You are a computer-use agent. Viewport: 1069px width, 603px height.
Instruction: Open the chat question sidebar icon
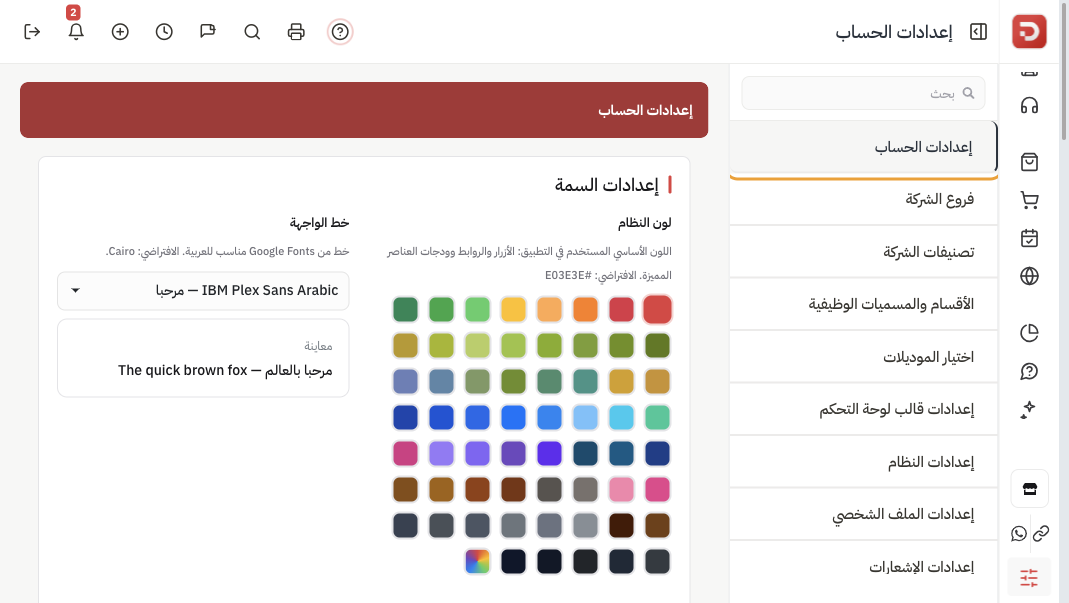(1029, 371)
